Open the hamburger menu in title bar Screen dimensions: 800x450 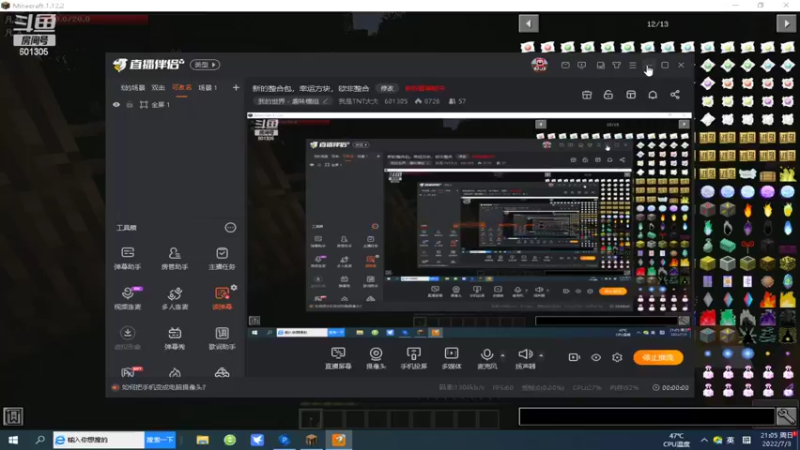coord(633,65)
